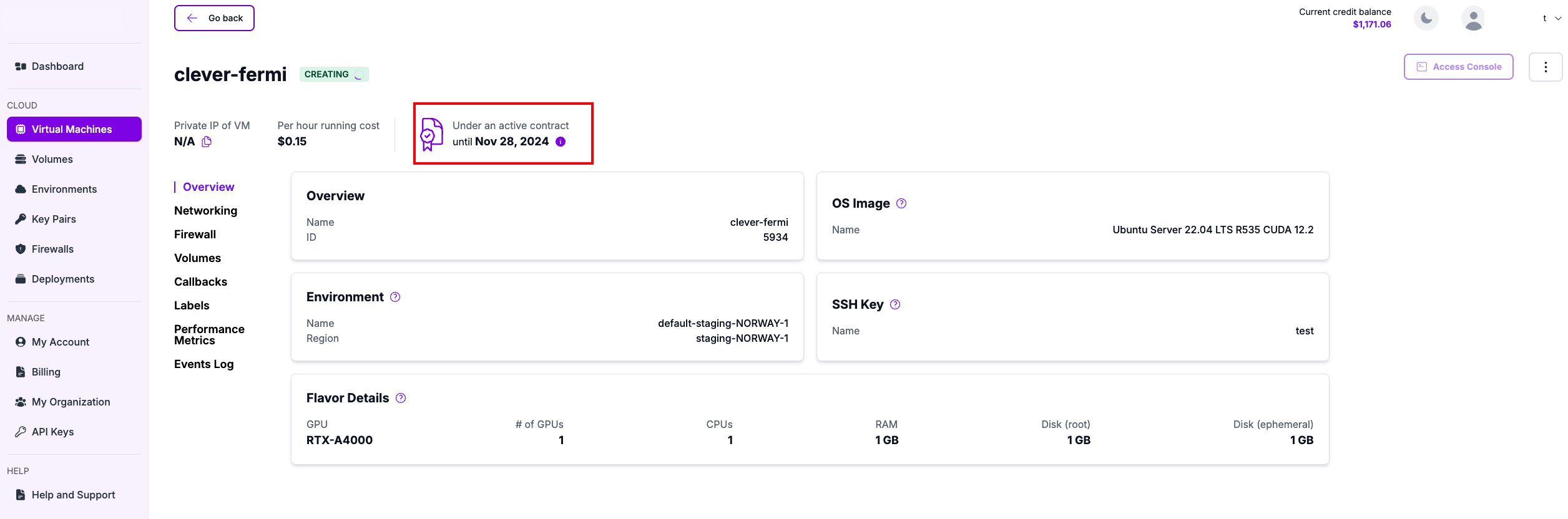
Task: Click the contract certificate icon
Action: pyautogui.click(x=431, y=134)
